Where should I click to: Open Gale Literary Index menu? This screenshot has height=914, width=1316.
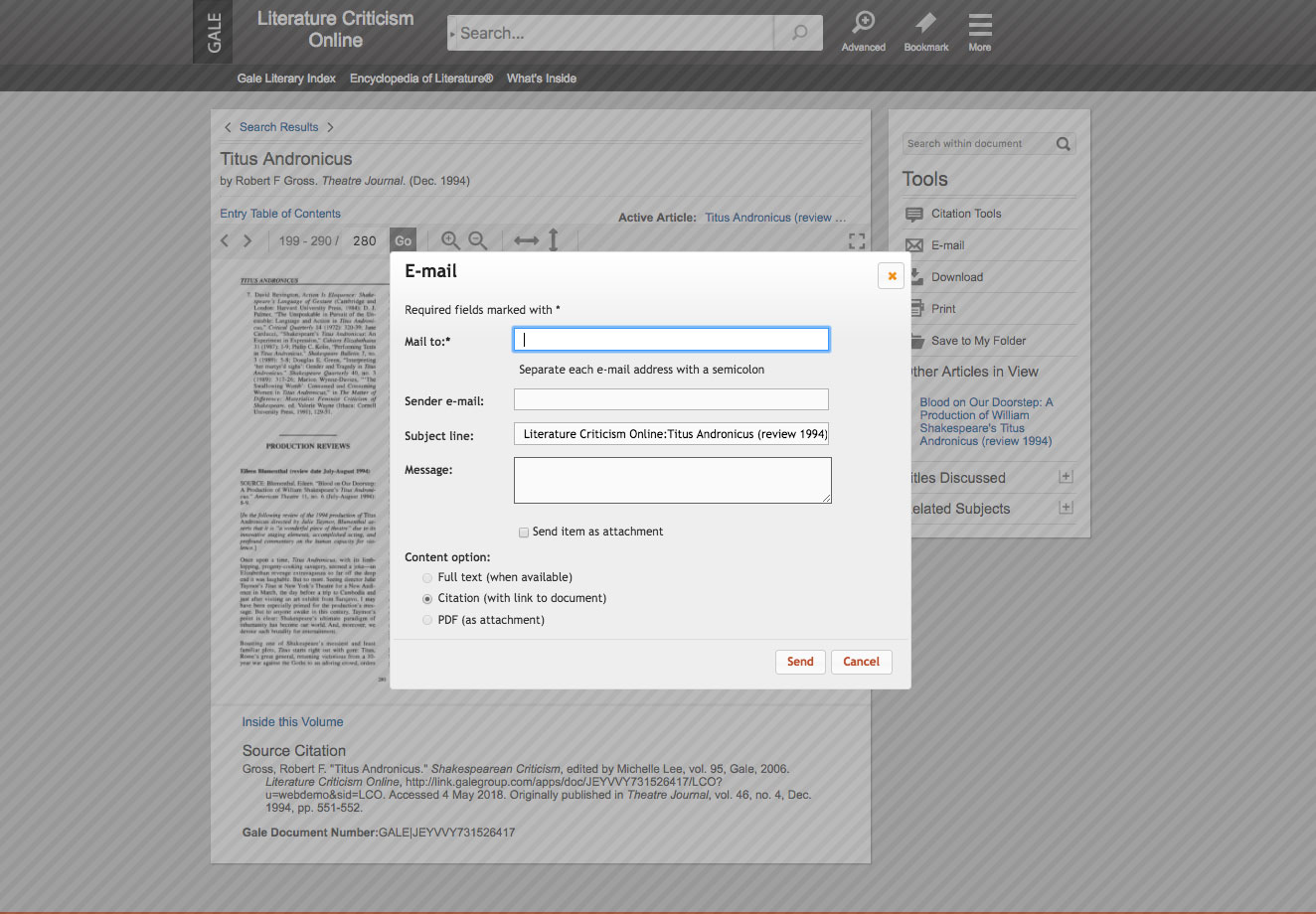tap(286, 78)
